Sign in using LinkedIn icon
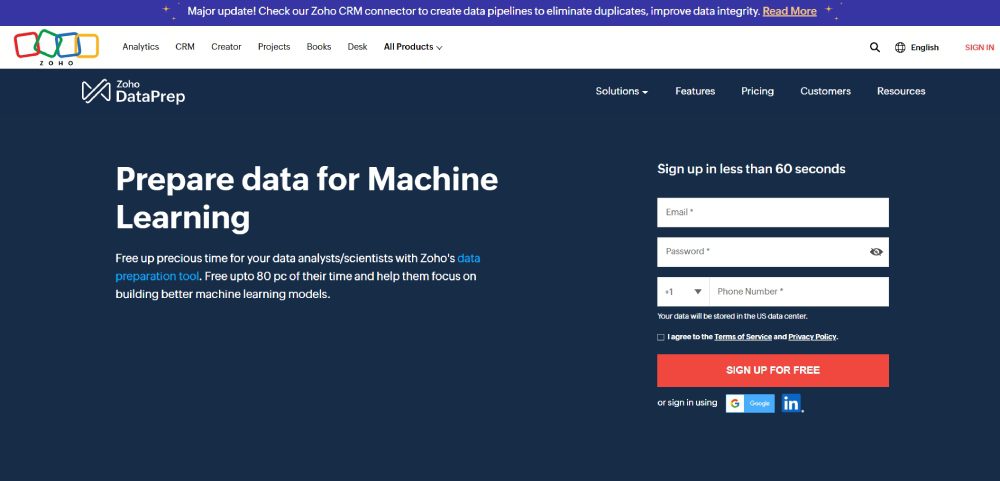 pos(791,403)
